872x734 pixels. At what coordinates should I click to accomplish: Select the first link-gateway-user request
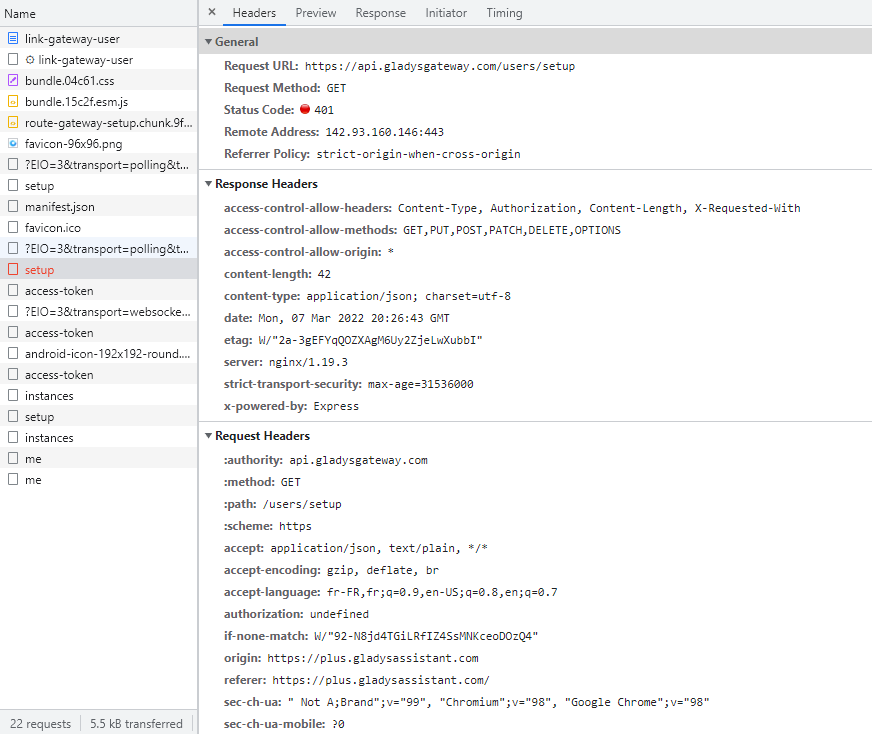[x=99, y=38]
